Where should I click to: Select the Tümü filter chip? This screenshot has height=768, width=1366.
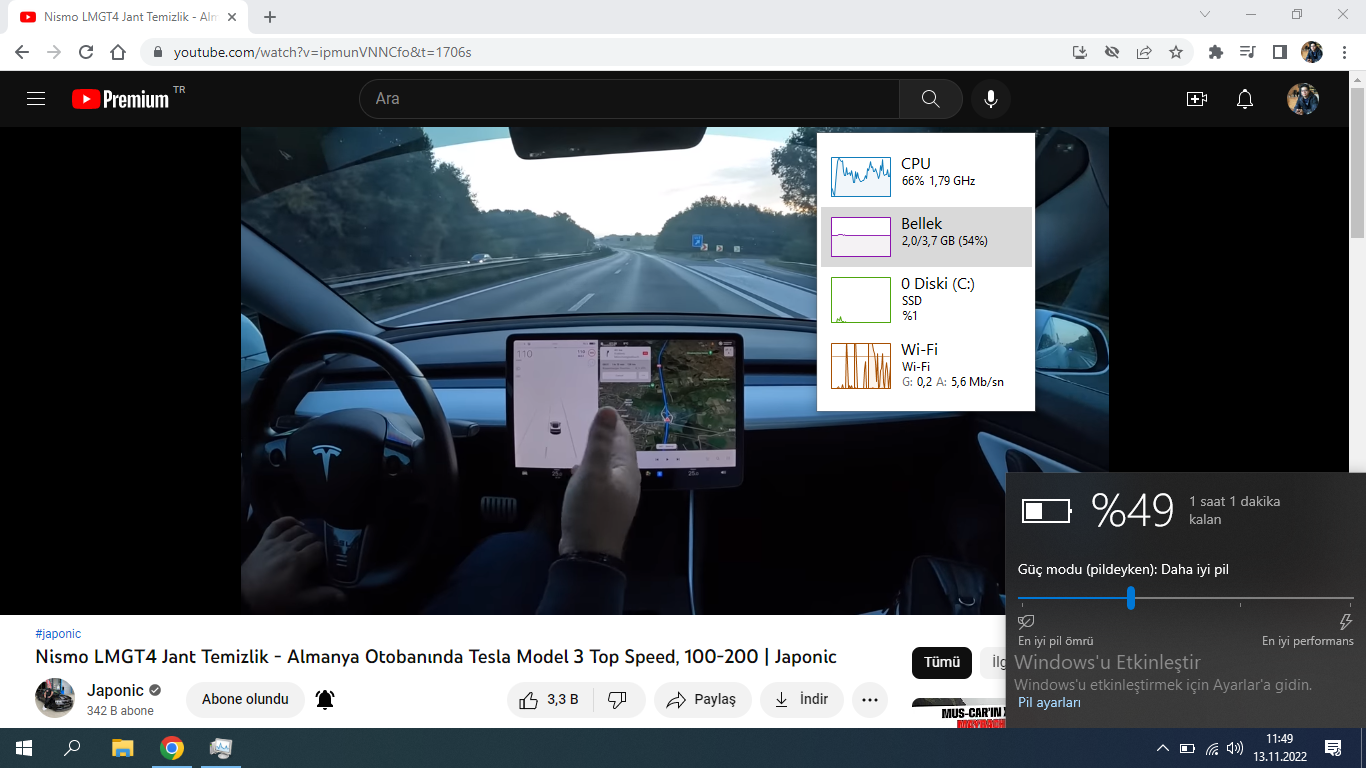[942, 663]
